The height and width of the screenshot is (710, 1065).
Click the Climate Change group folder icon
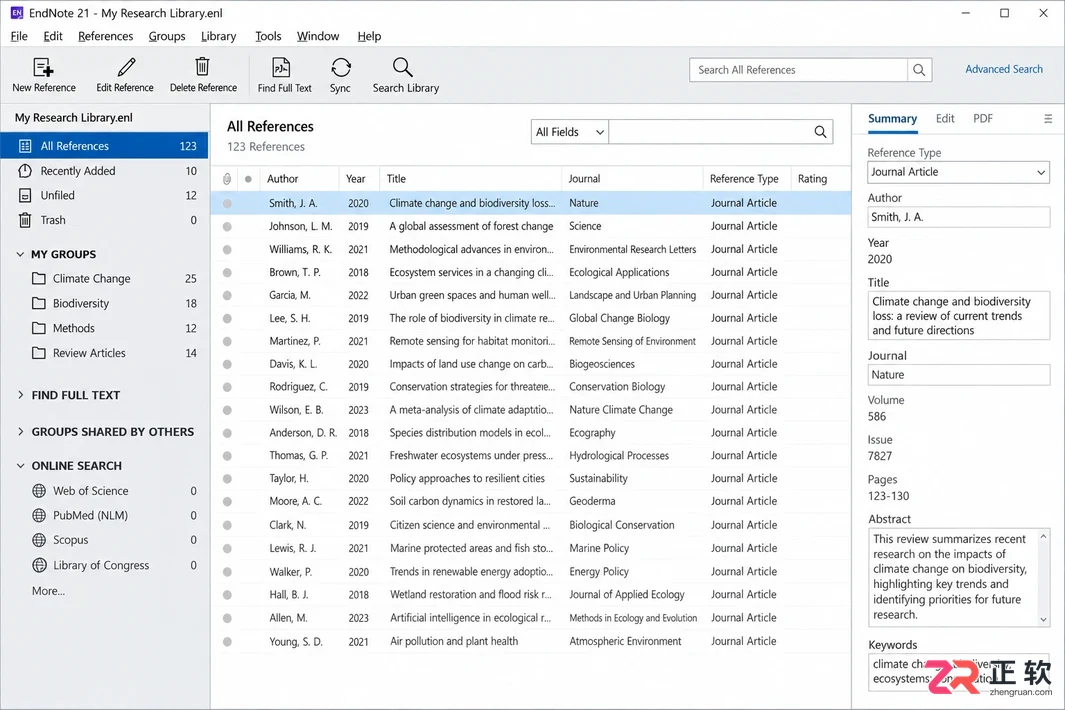[x=39, y=279]
